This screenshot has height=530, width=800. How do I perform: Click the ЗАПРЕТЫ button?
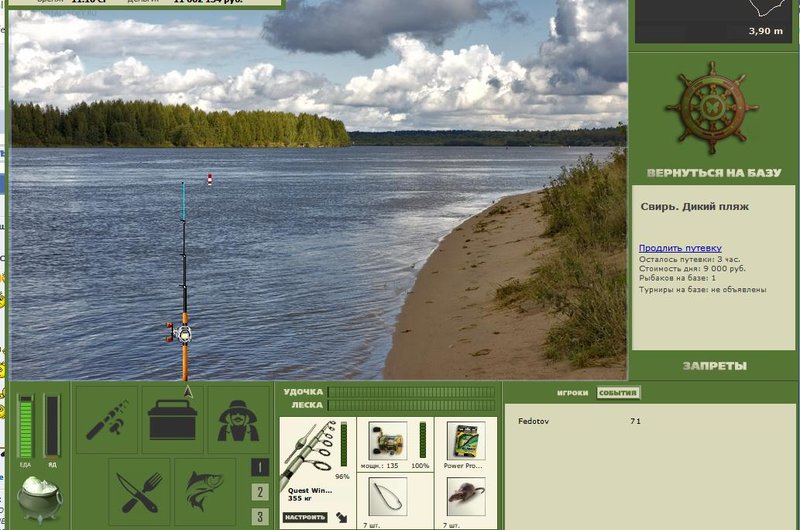(714, 366)
